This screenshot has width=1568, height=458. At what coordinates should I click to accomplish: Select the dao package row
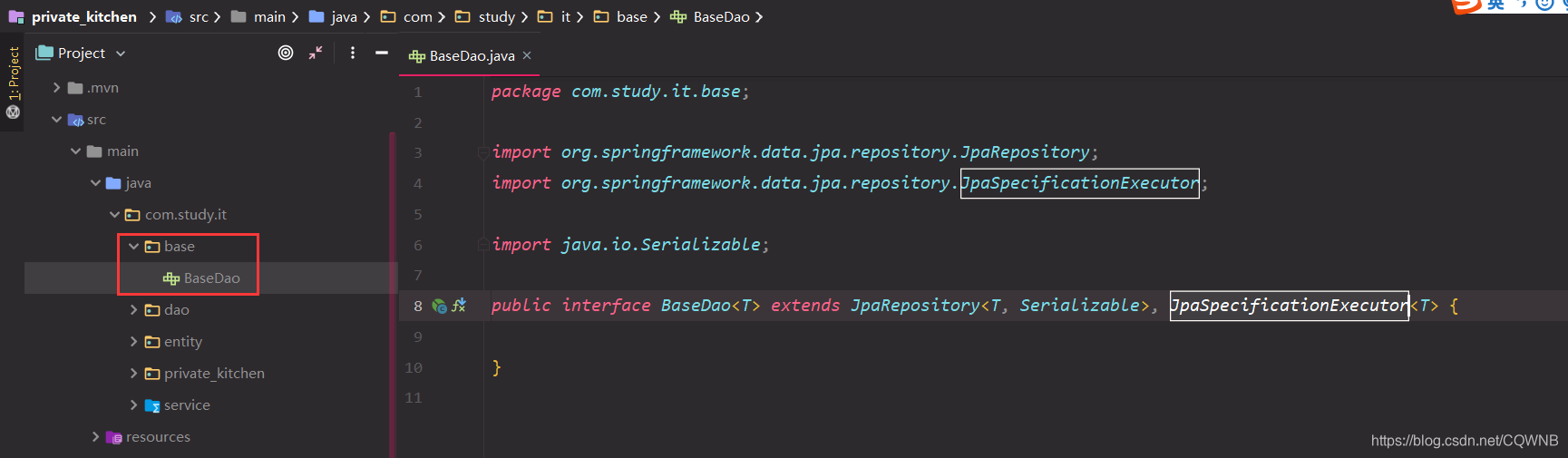point(210,310)
